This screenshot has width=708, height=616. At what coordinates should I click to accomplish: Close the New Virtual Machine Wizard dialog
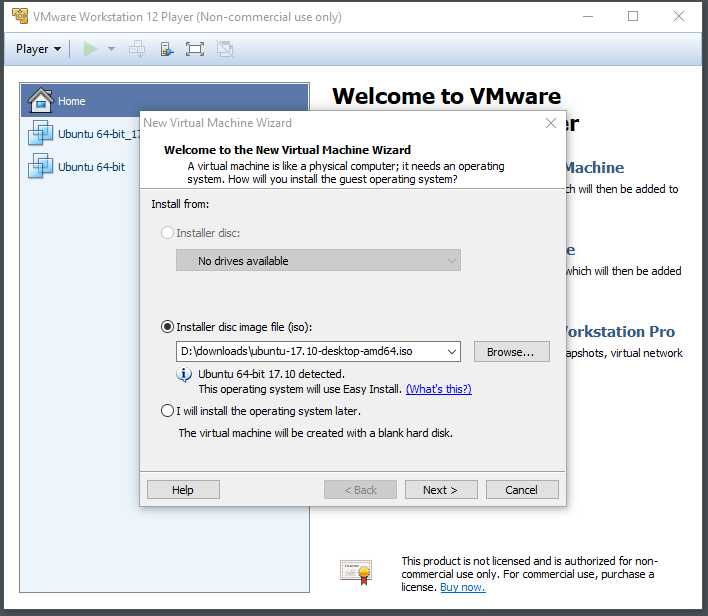550,123
